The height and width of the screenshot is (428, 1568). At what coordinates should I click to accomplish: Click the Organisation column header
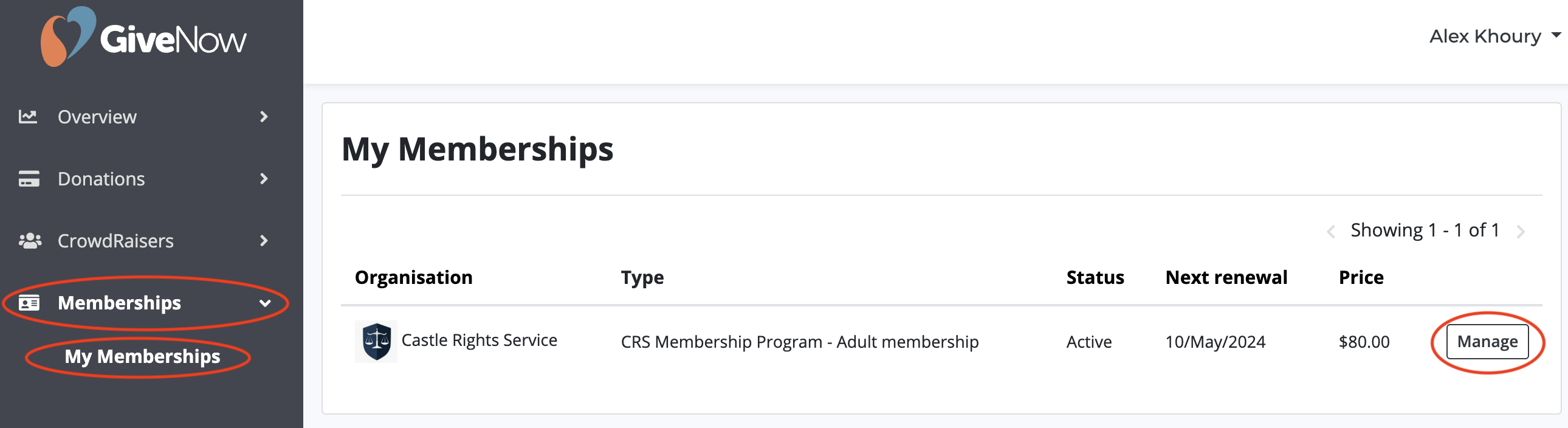pos(413,278)
